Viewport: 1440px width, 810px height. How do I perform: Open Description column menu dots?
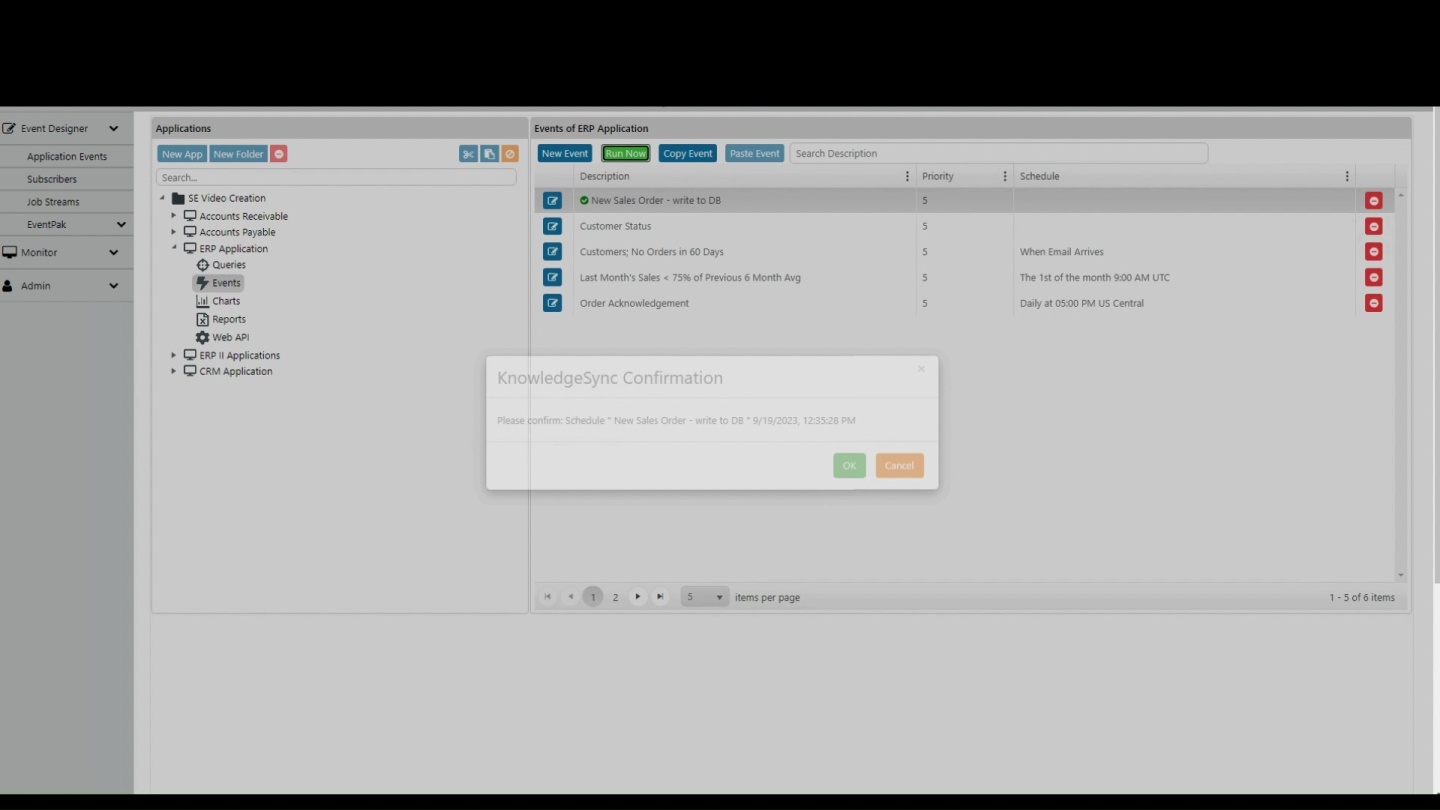tap(907, 176)
